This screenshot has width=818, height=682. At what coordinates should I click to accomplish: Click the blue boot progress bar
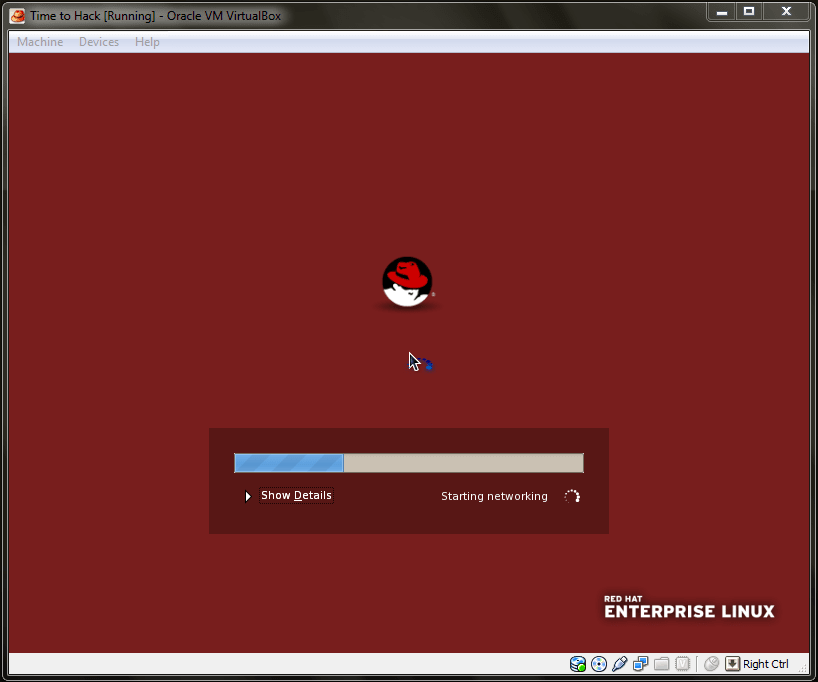tap(409, 463)
